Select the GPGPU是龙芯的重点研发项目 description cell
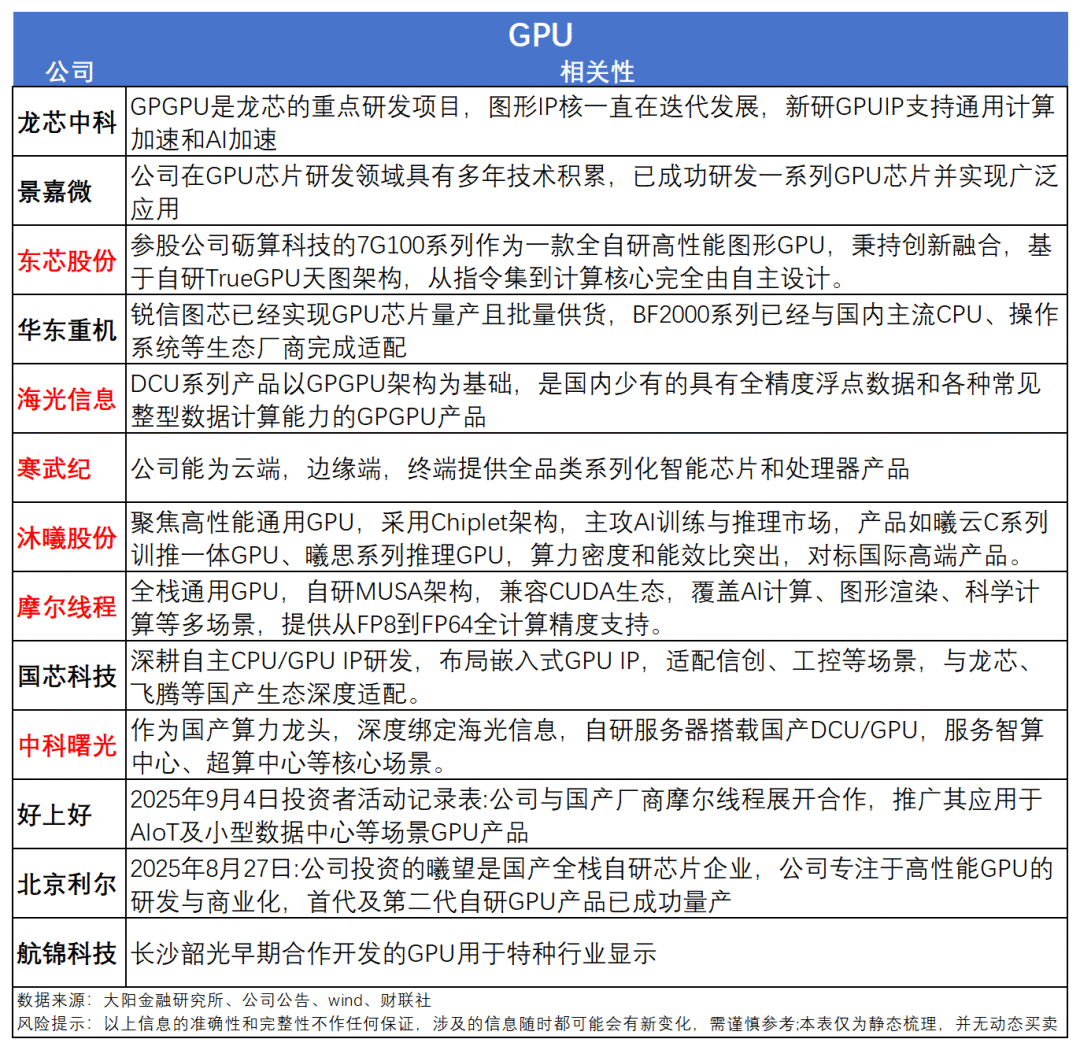The height and width of the screenshot is (1050, 1080). [x=596, y=122]
